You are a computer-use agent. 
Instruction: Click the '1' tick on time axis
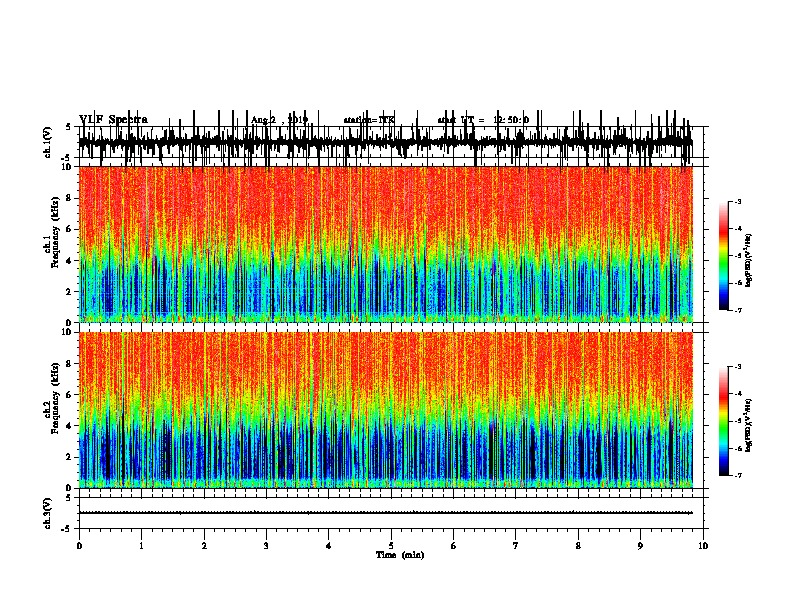pyautogui.click(x=141, y=546)
